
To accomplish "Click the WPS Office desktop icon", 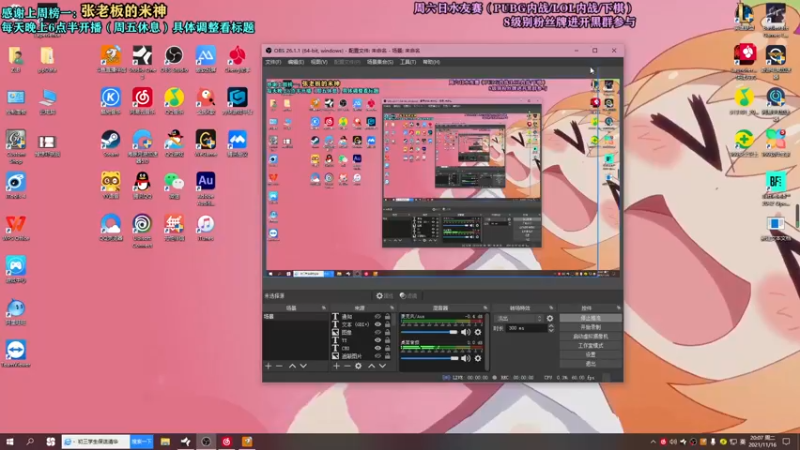I will click(x=16, y=228).
